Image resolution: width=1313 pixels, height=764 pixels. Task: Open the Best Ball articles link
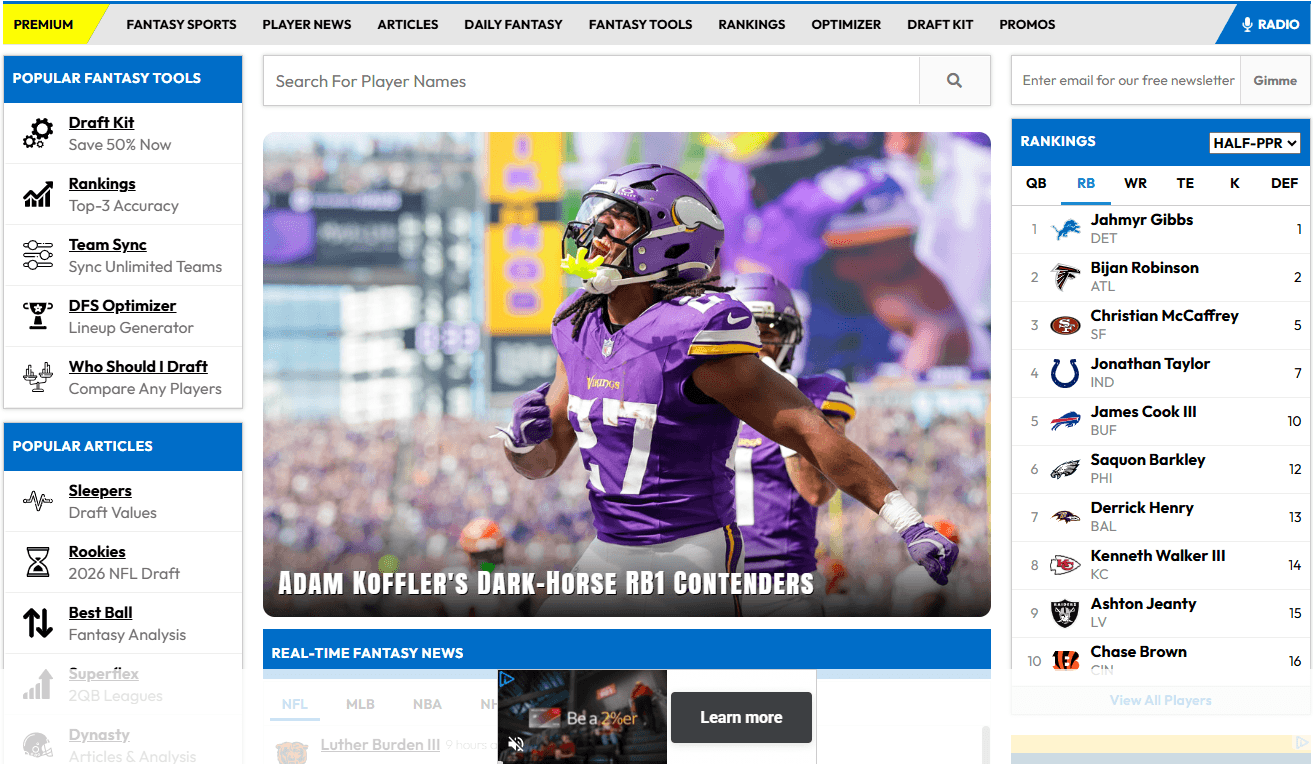(x=100, y=612)
